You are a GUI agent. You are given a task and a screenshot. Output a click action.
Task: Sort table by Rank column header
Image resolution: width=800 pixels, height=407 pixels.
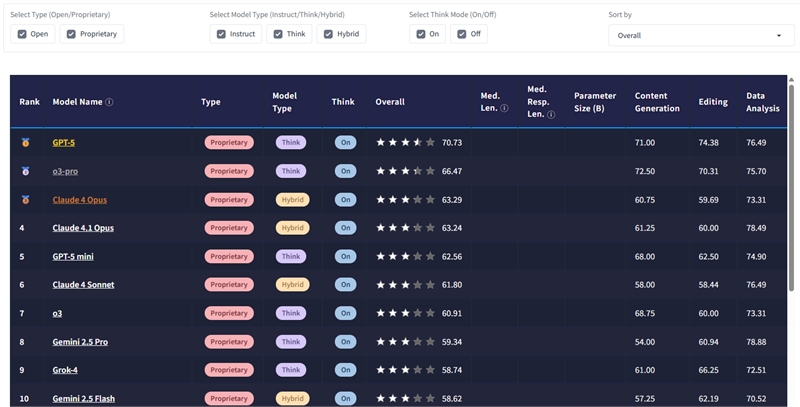point(30,102)
